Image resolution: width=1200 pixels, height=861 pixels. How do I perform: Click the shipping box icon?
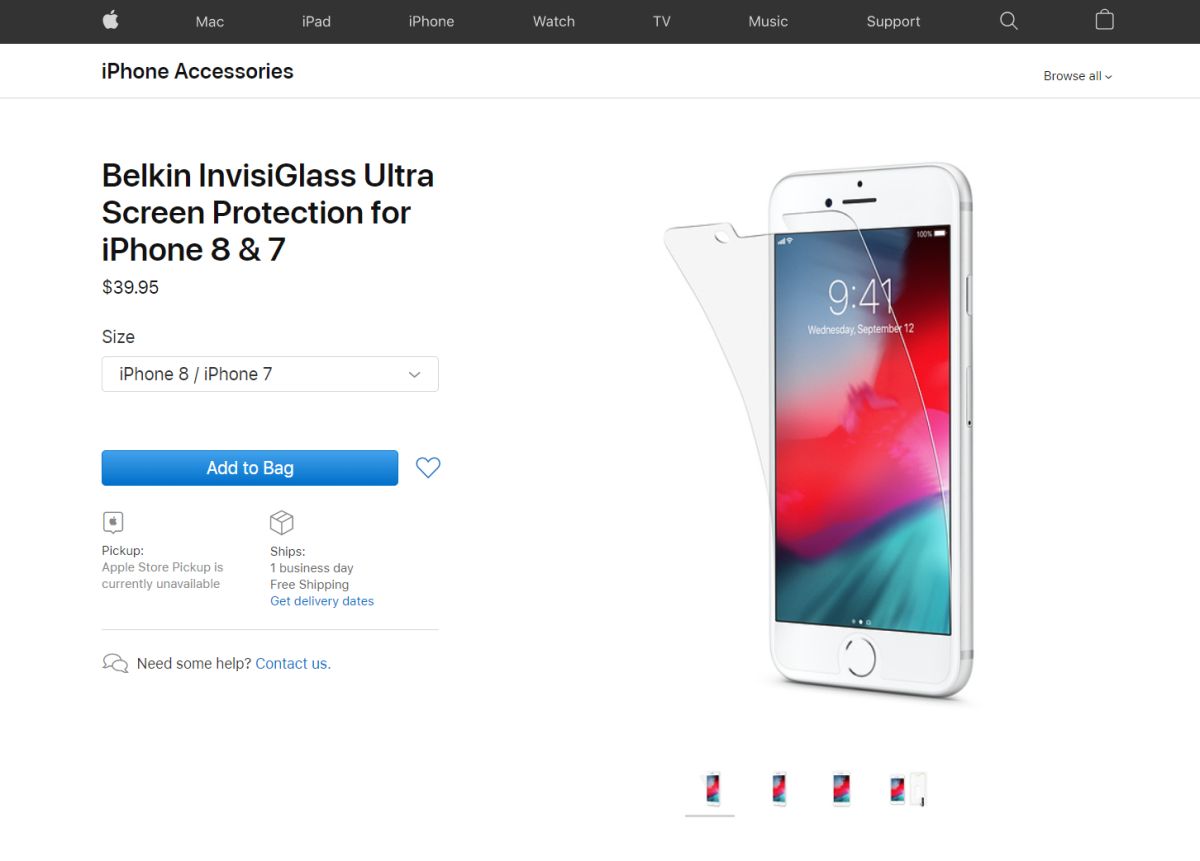click(282, 522)
